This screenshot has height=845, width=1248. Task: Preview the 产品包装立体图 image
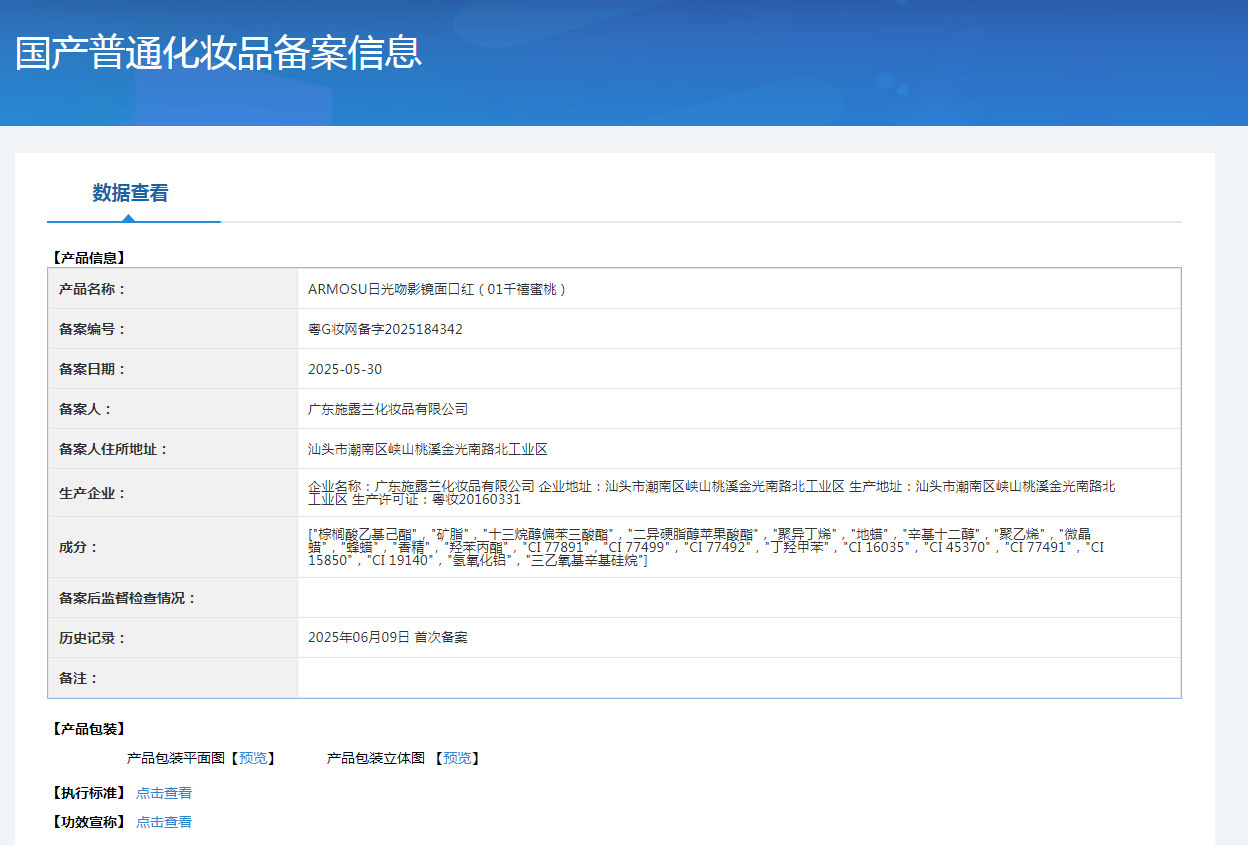coord(457,758)
